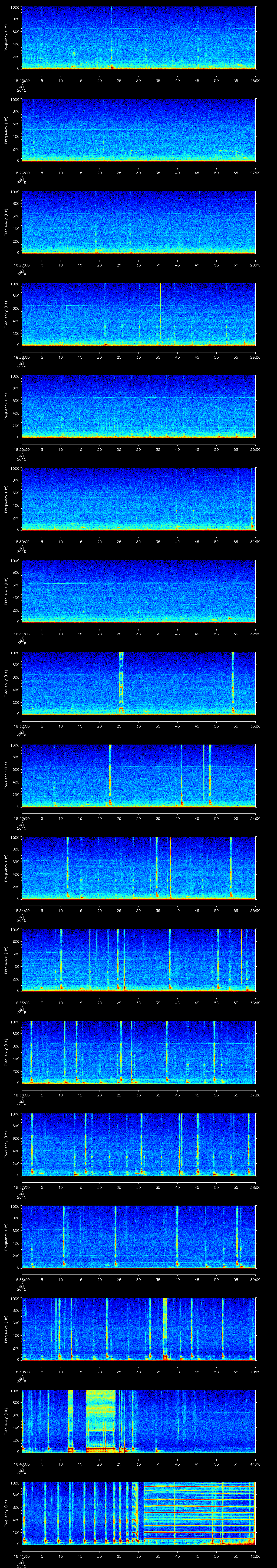Open the spectrogram panel beginning at 18:25:00
Viewport: 277px width, 1568px height.
pyautogui.click(x=138, y=38)
